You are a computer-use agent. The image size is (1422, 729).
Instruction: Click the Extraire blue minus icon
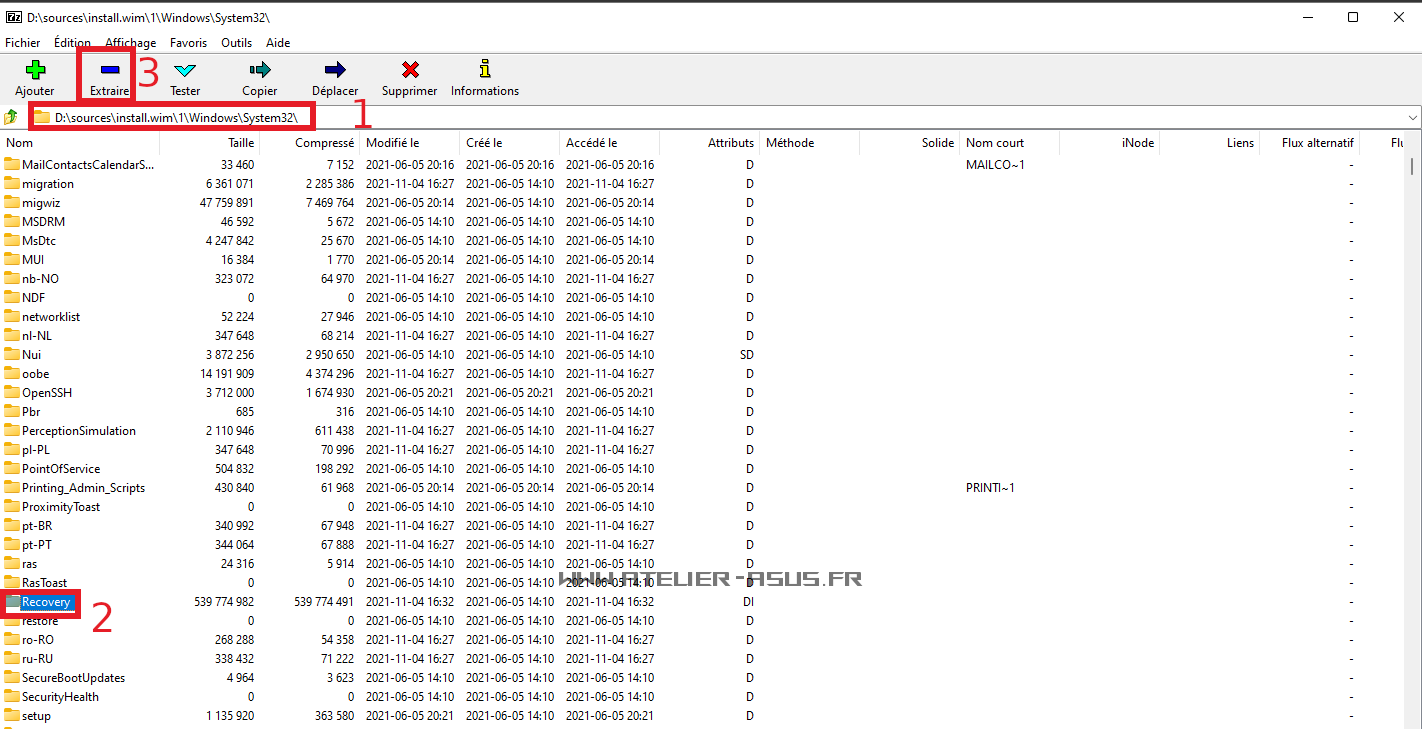[x=110, y=70]
